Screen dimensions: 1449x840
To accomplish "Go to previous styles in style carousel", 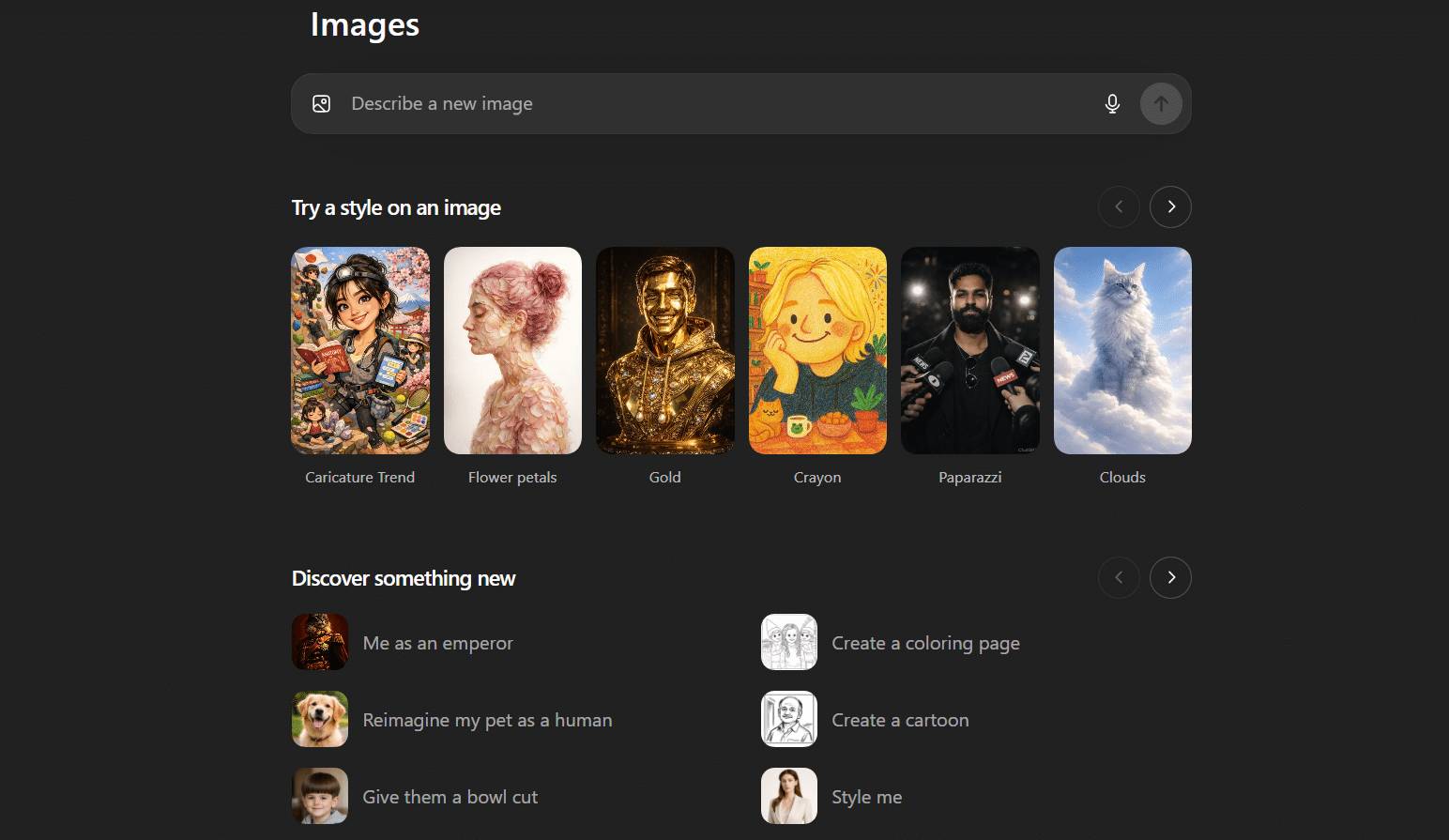I will coord(1119,206).
